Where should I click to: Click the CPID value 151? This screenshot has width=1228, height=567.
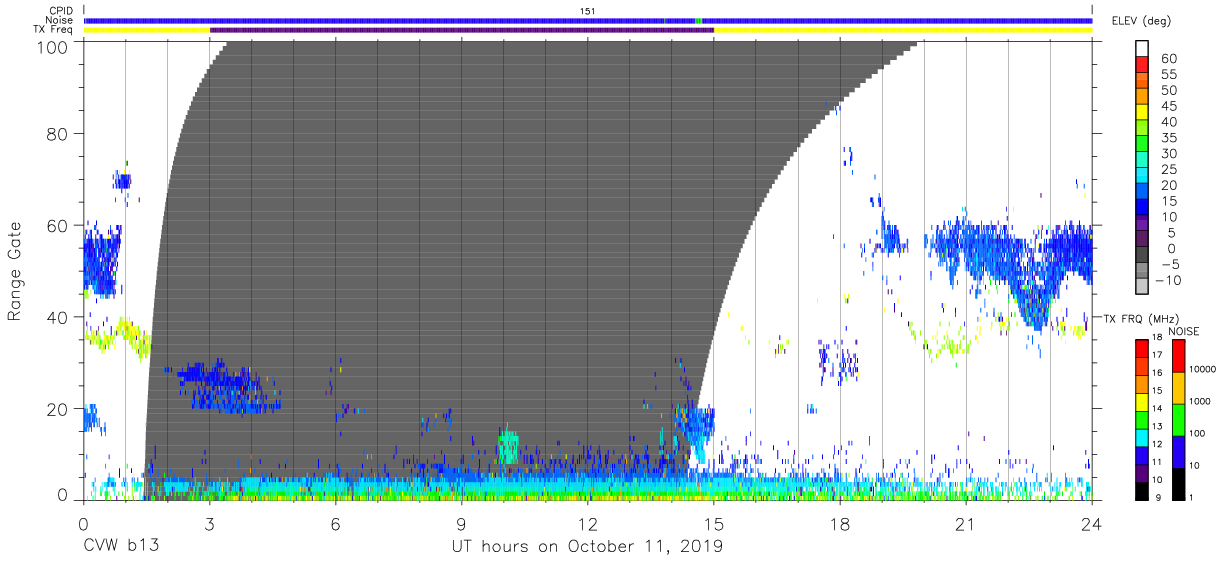tap(588, 11)
